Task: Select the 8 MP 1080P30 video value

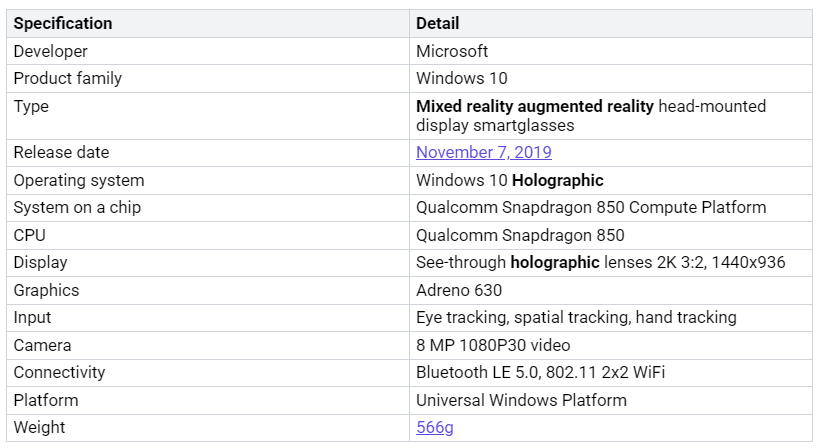Action: 493,345
